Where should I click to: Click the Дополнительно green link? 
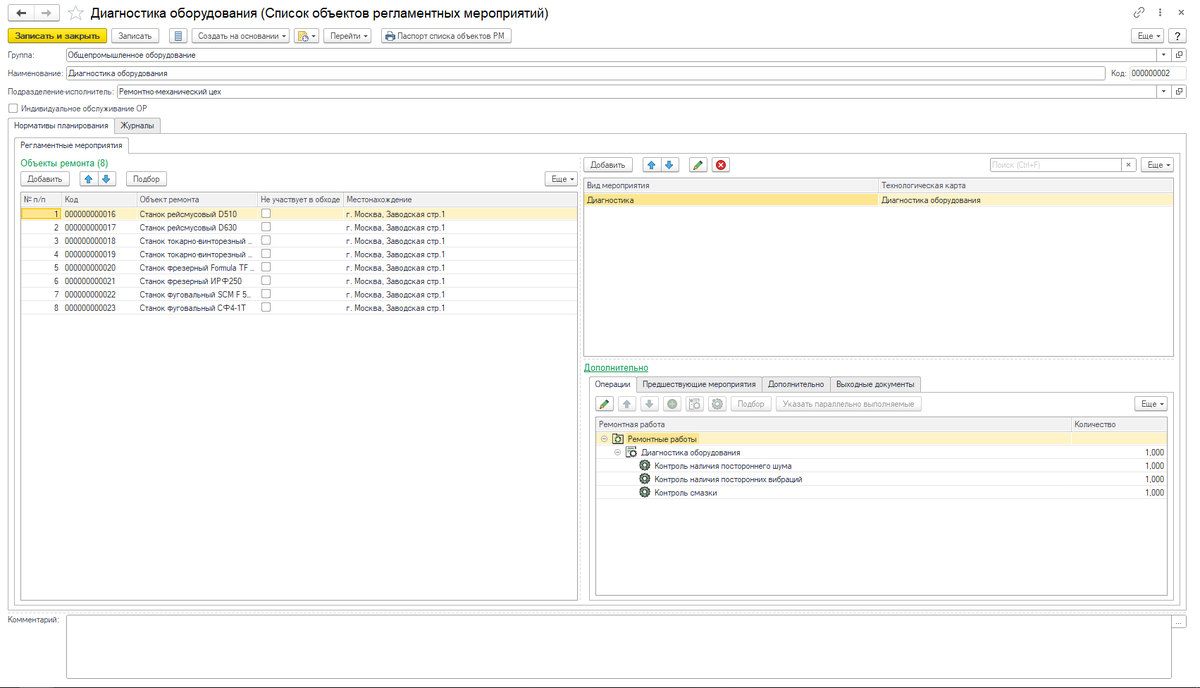615,368
